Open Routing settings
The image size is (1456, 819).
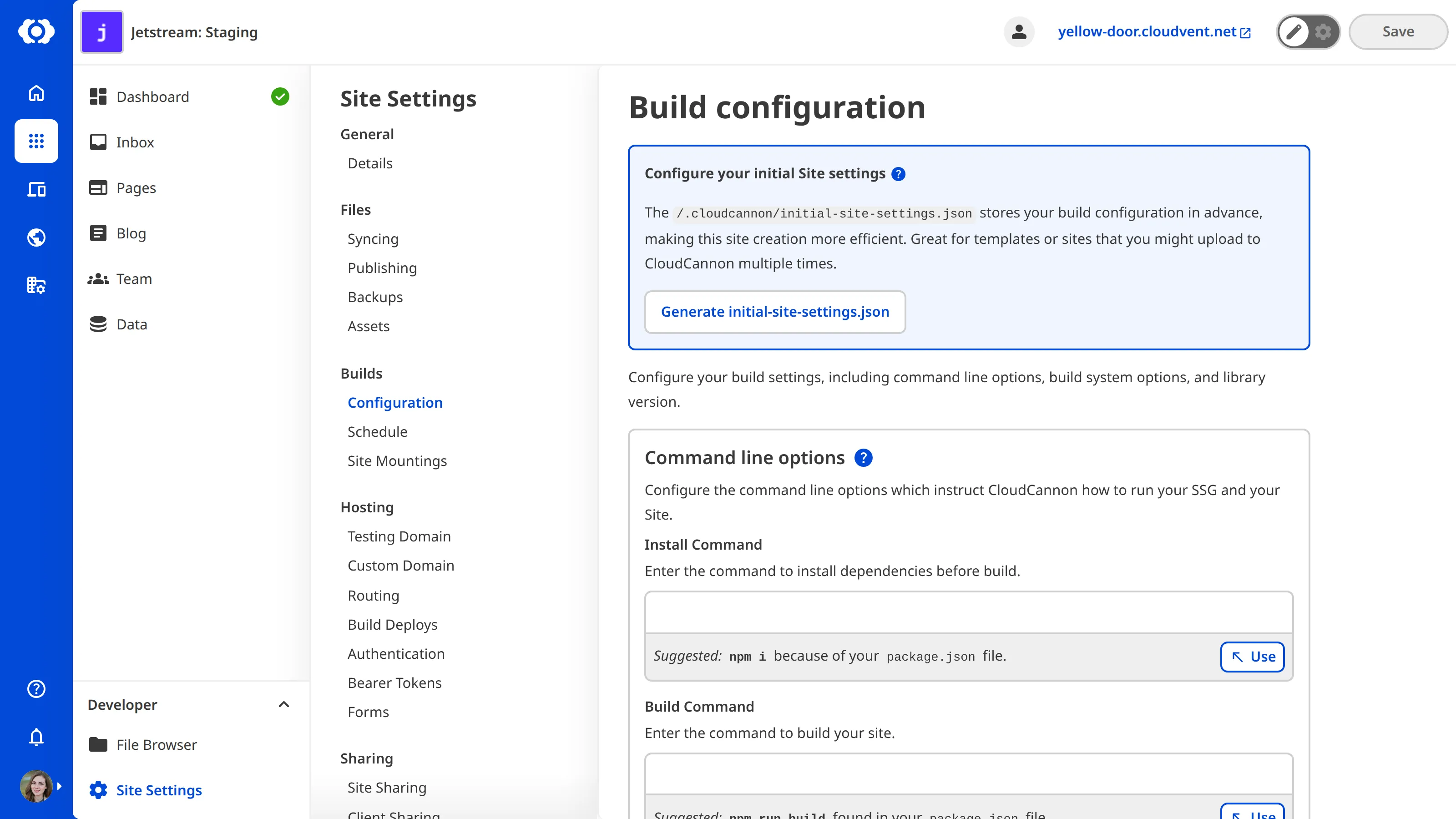374,596
